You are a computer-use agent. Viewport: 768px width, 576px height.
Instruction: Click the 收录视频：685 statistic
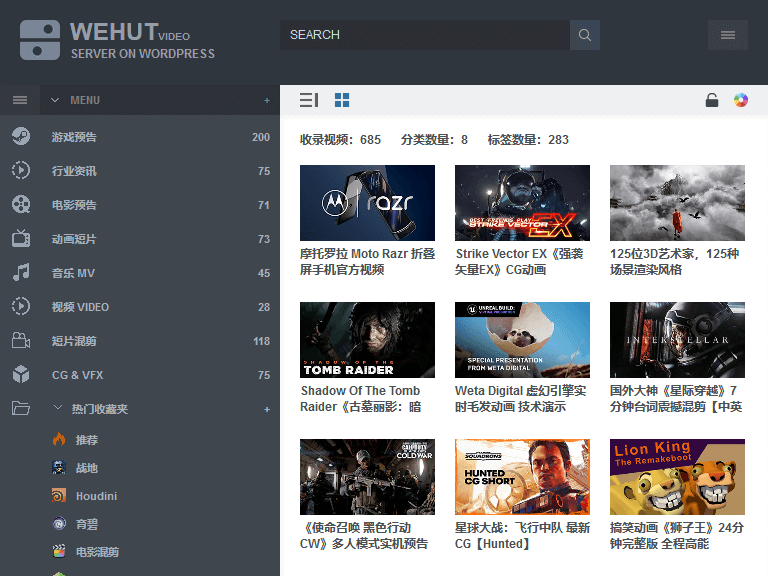340,140
